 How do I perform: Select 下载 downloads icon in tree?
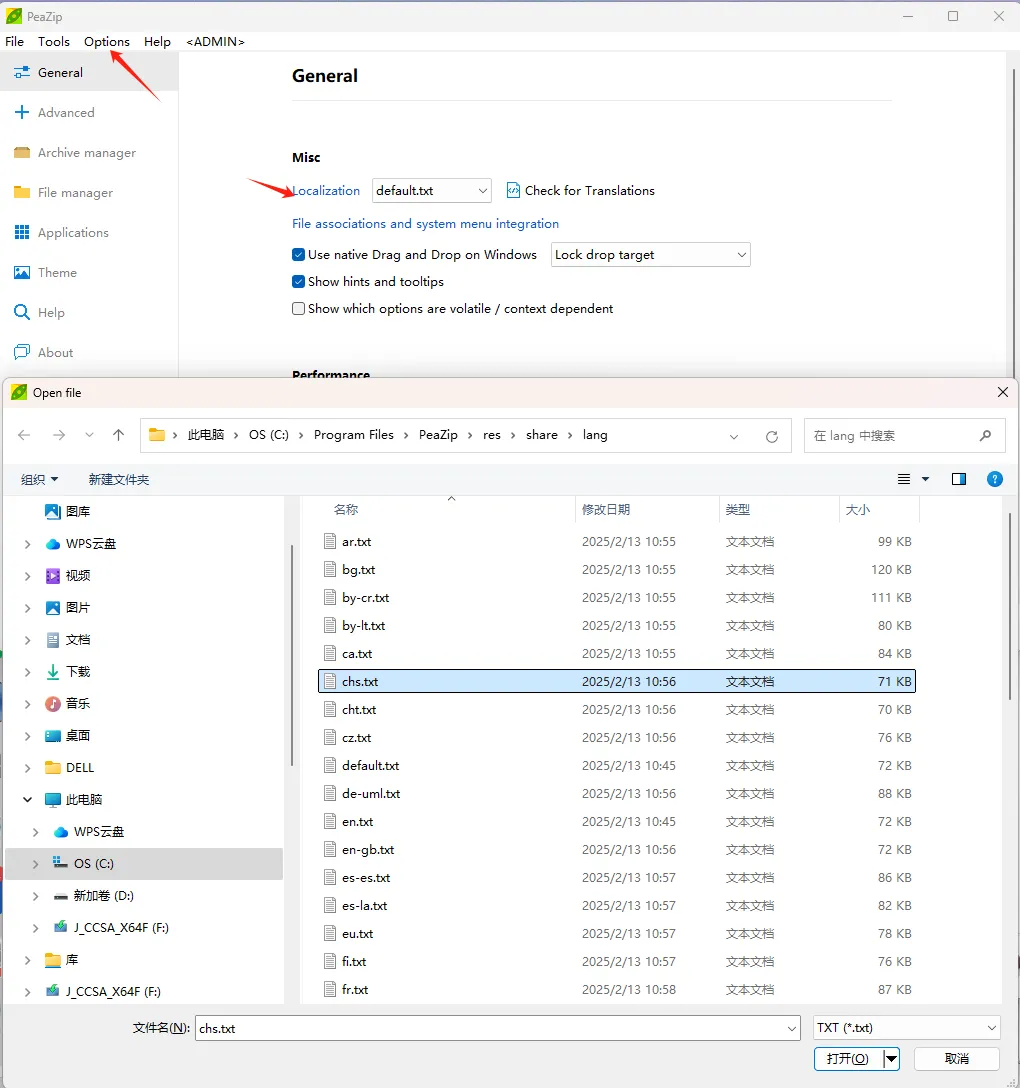pos(53,672)
